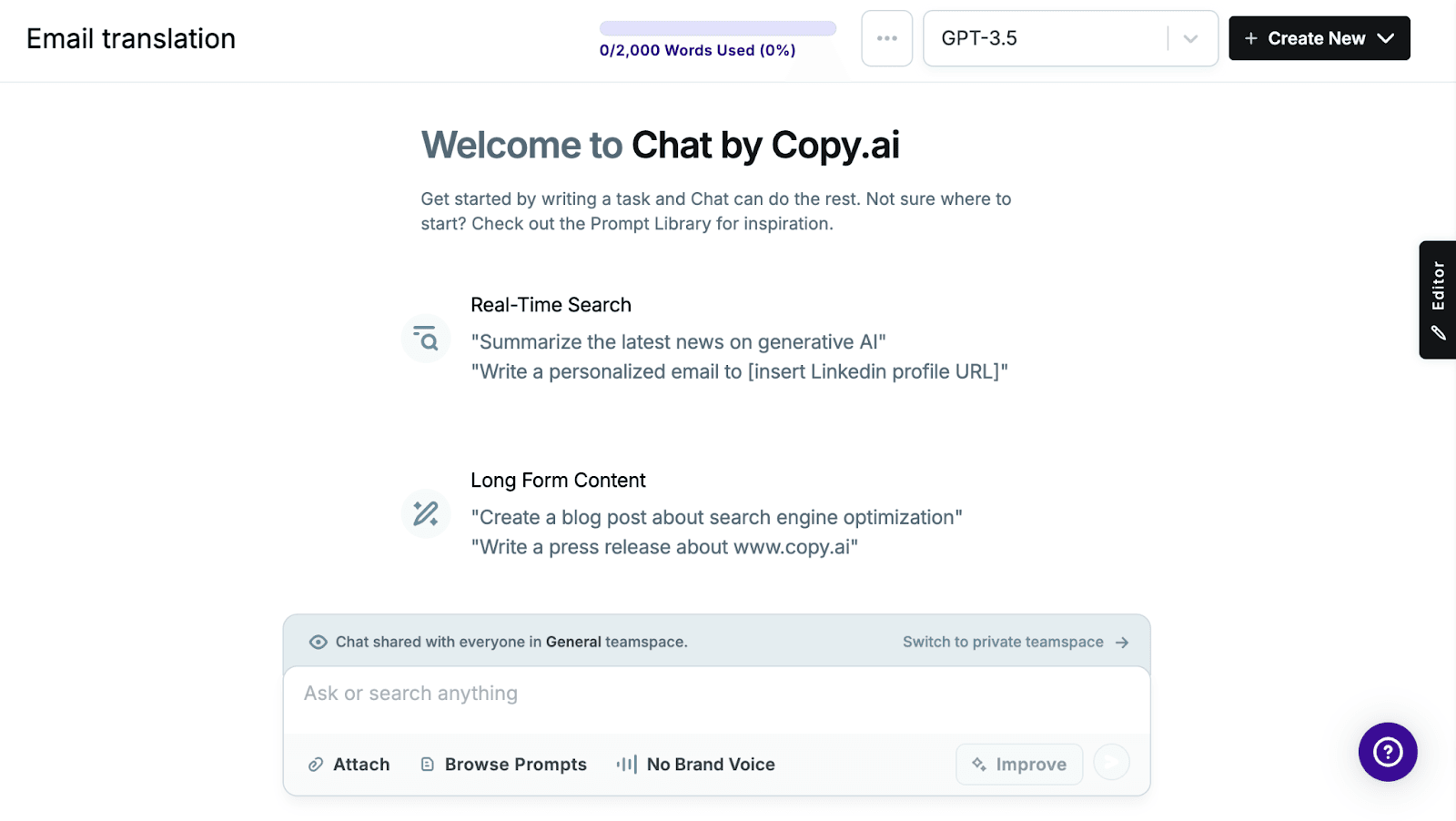
Task: Click the Brand Voice sound bars icon
Action: [626, 765]
